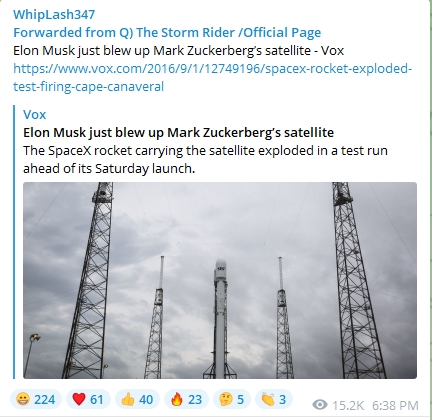Click the thinking face reaction emoji
The image size is (432, 420).
click(x=226, y=399)
